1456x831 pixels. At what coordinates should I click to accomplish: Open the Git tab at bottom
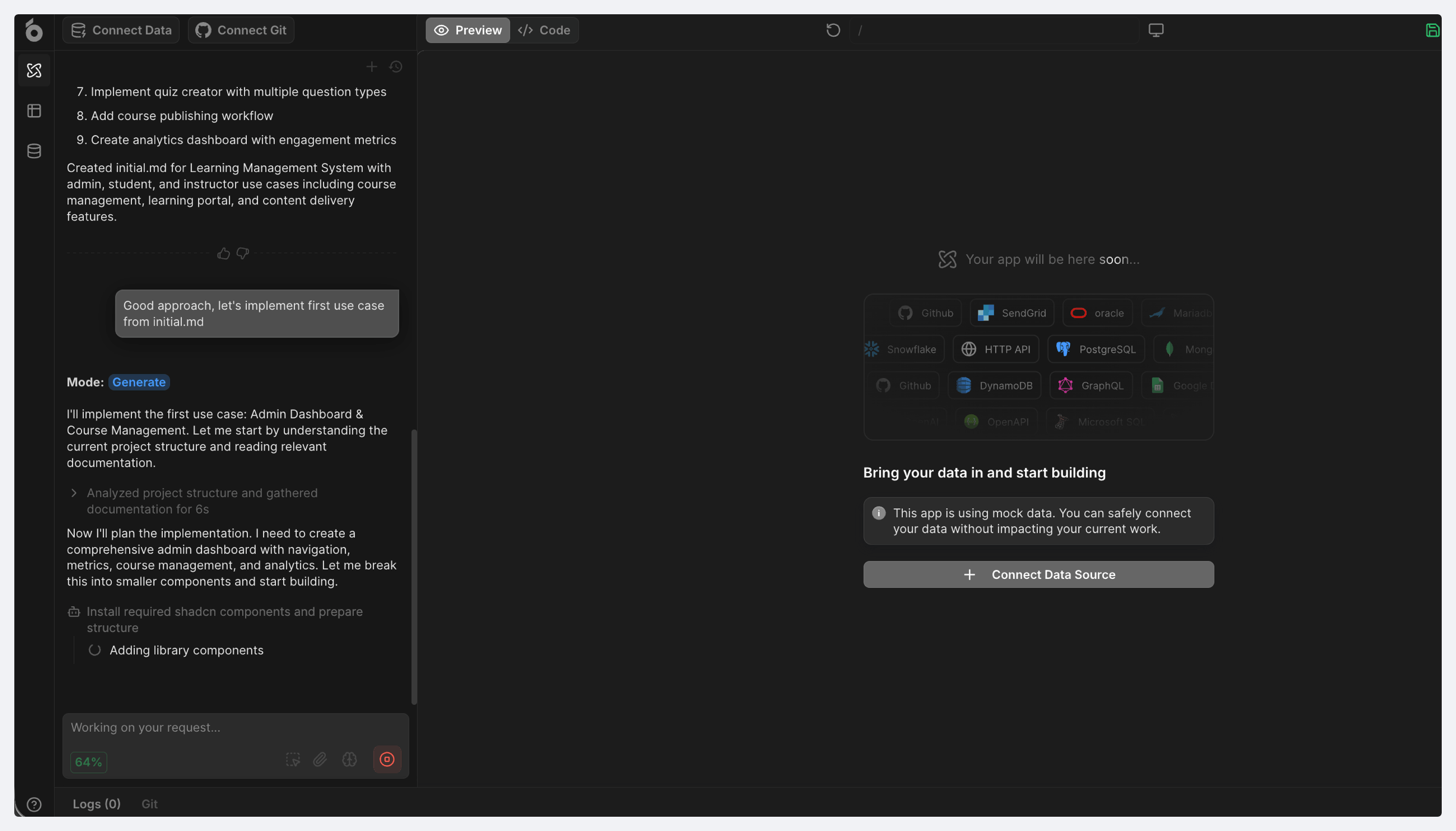point(149,804)
